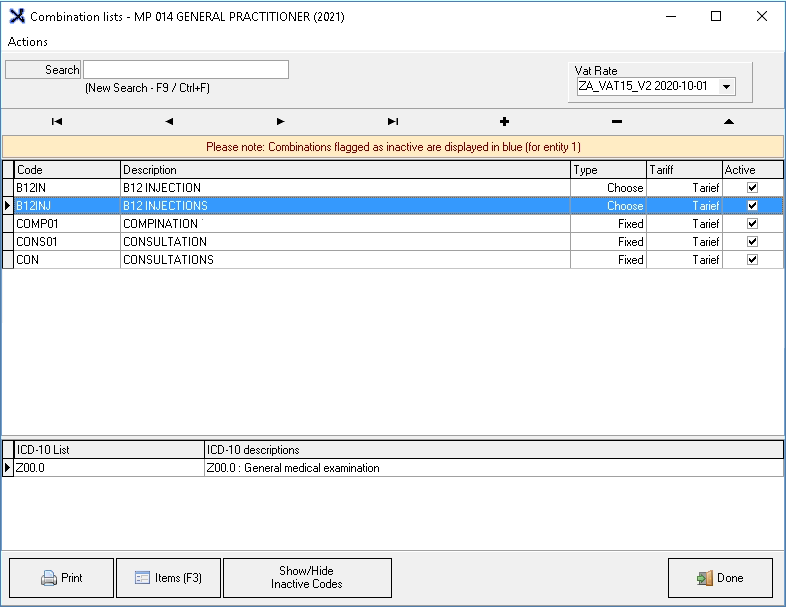Select the Z00.0 ICD-10 list entry

click(x=108, y=468)
